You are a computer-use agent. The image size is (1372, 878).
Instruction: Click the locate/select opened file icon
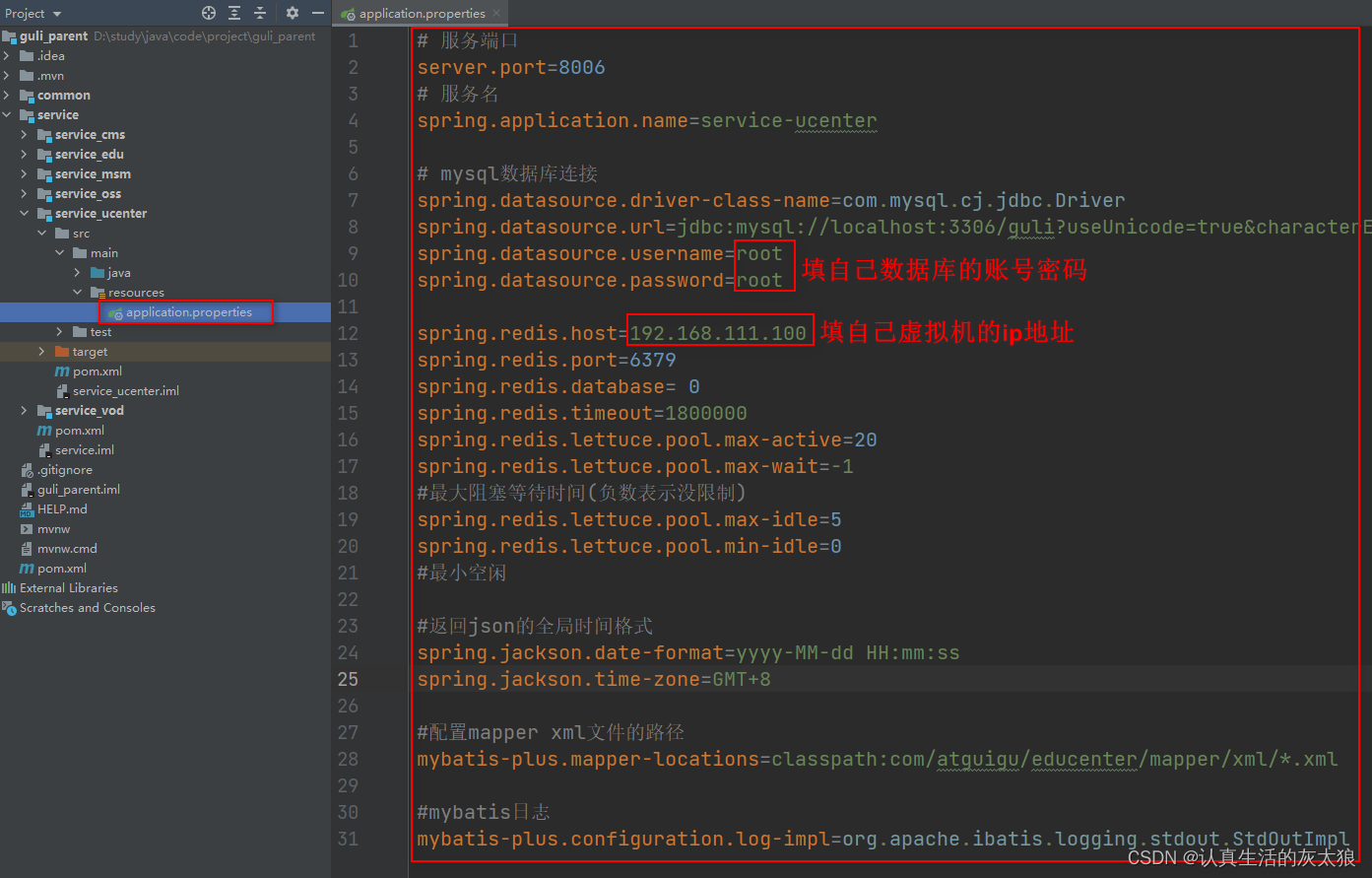click(x=209, y=13)
